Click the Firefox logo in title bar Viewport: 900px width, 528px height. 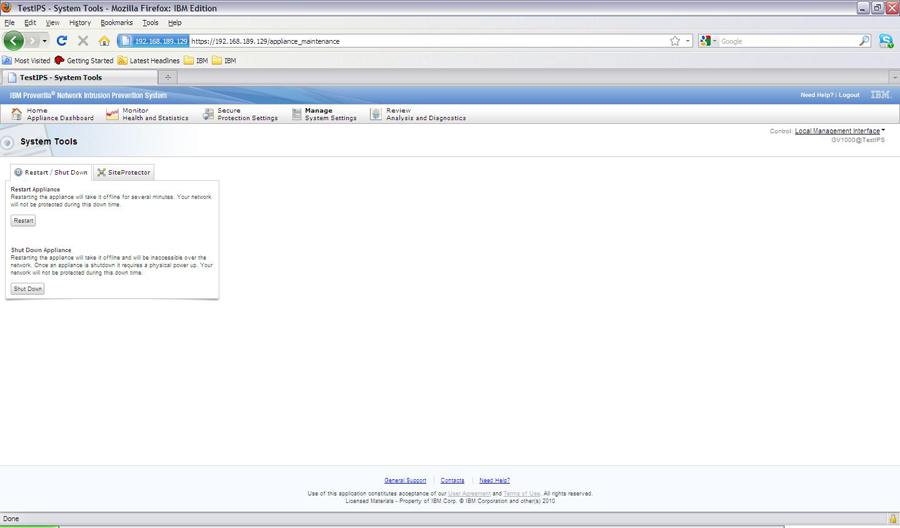7,7
